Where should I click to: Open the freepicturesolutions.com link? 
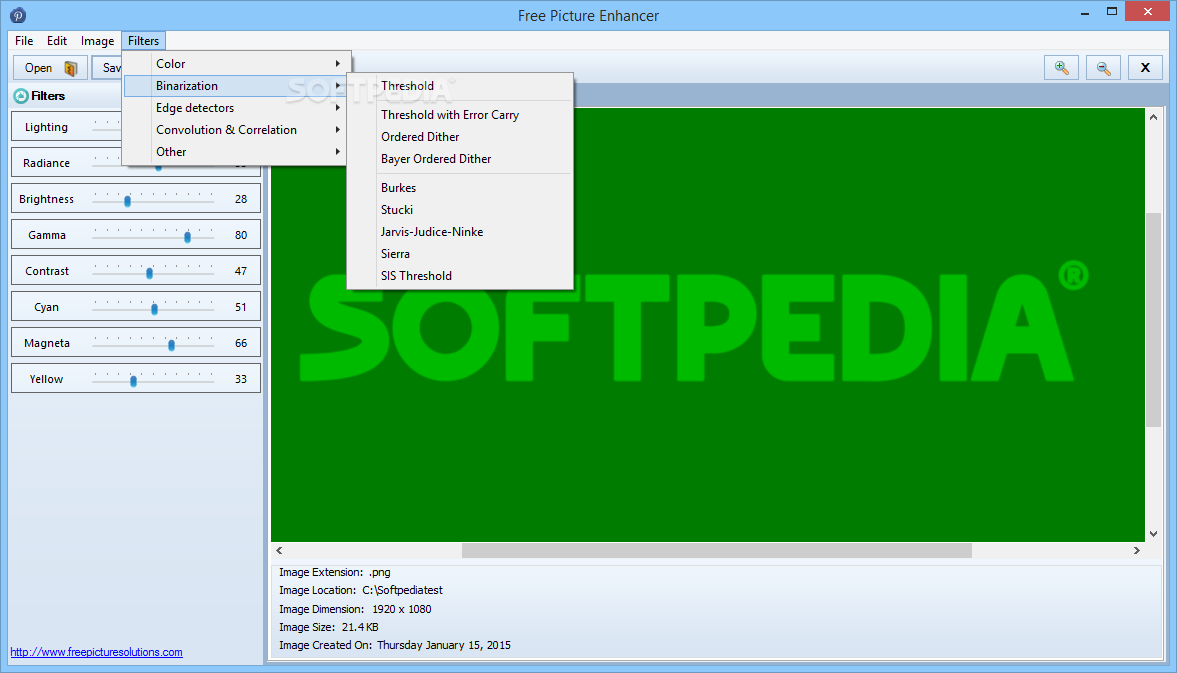click(96, 652)
